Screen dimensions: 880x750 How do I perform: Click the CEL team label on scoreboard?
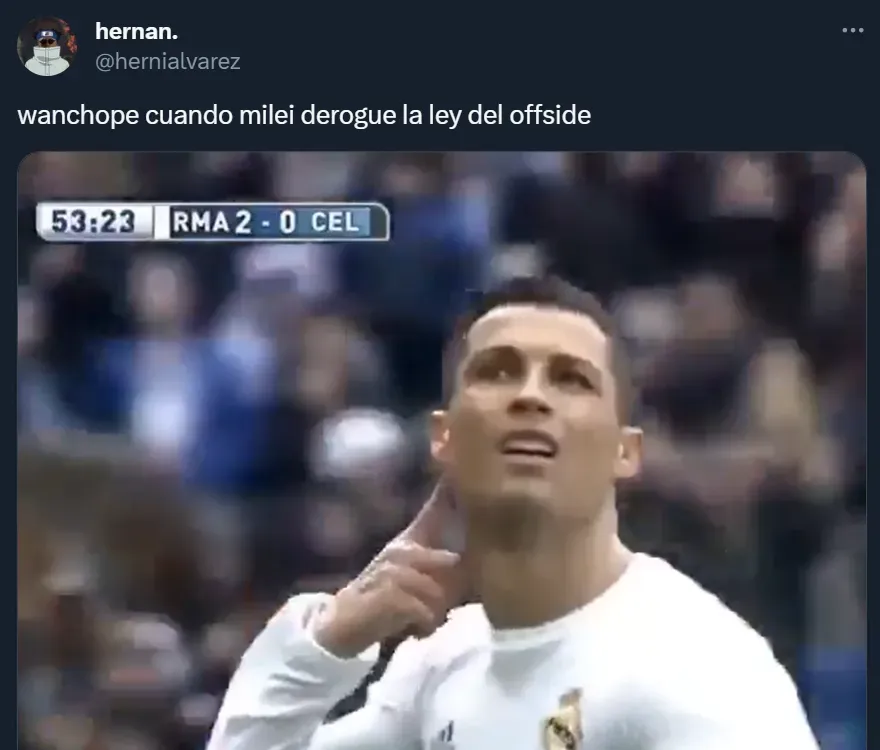click(x=335, y=222)
